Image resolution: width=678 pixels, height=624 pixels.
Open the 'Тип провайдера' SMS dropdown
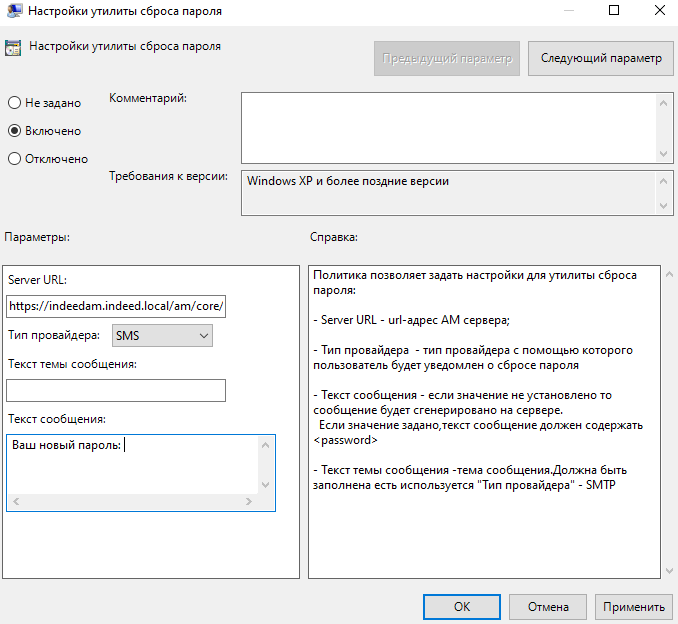point(161,336)
